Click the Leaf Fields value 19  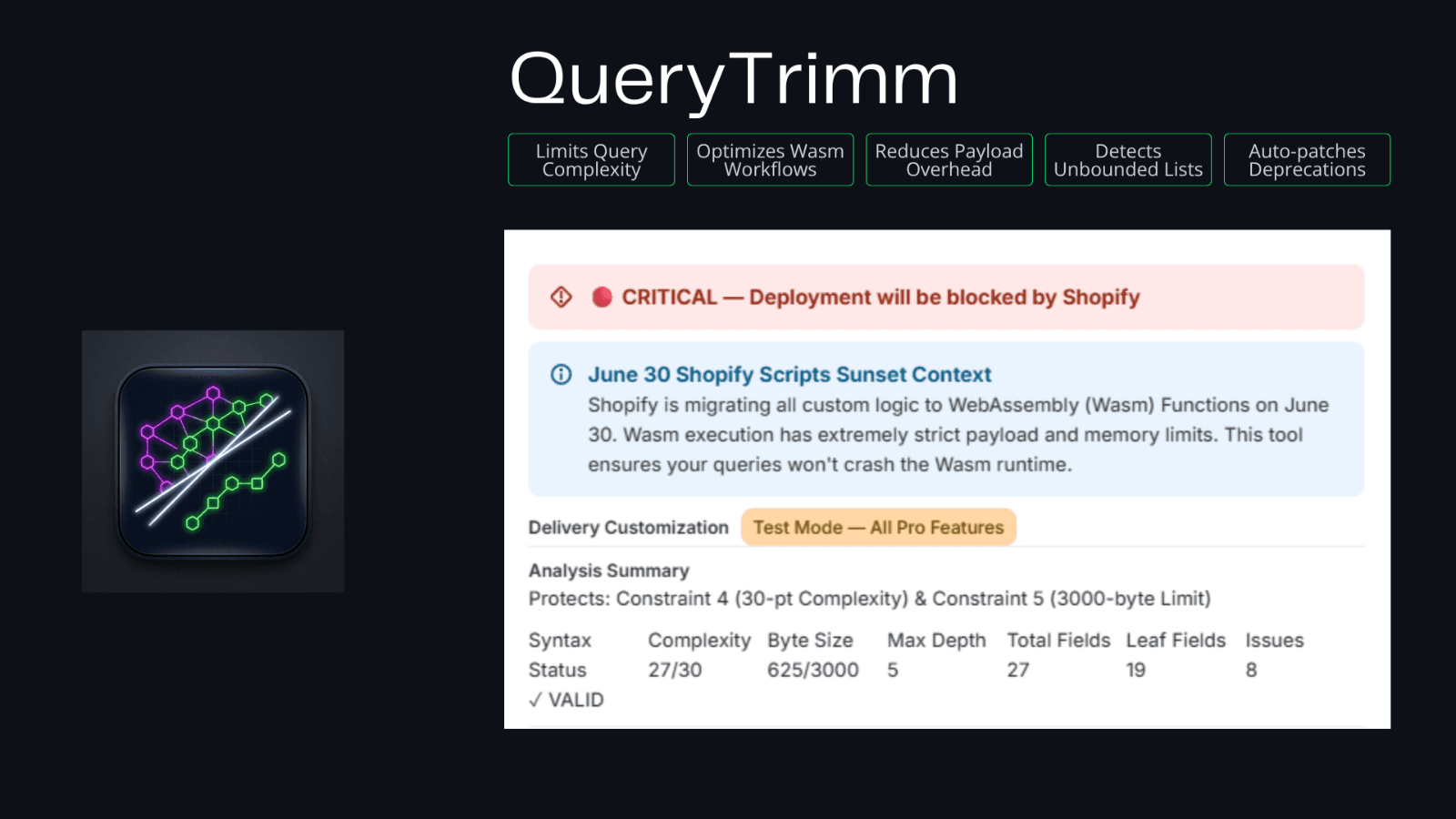pos(1136,670)
